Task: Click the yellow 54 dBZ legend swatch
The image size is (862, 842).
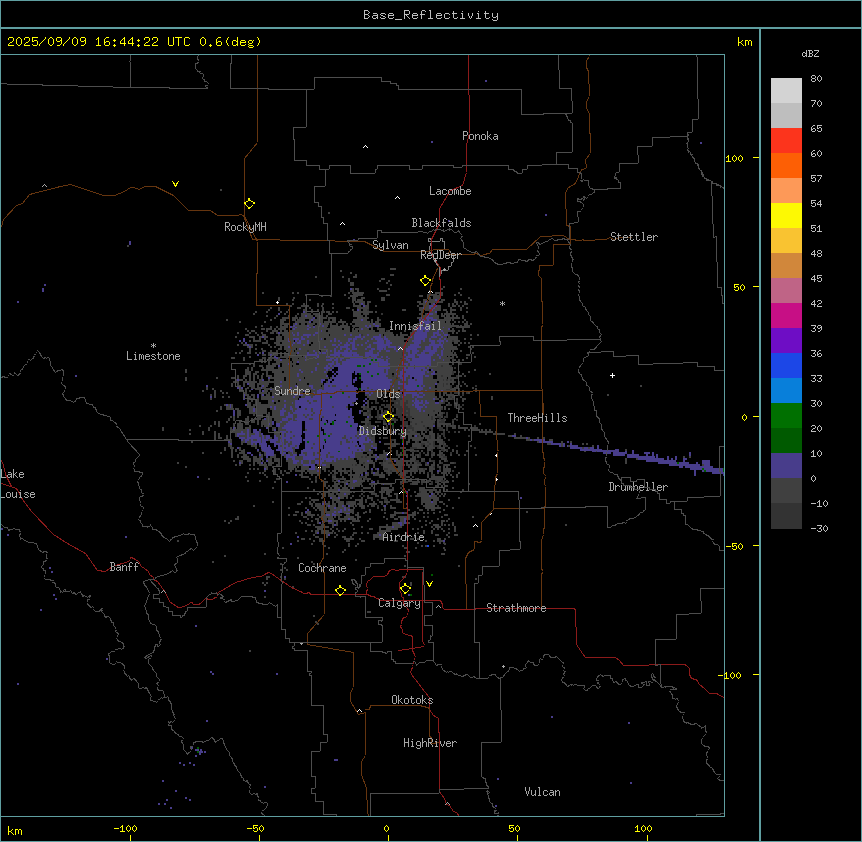Action: [x=786, y=215]
